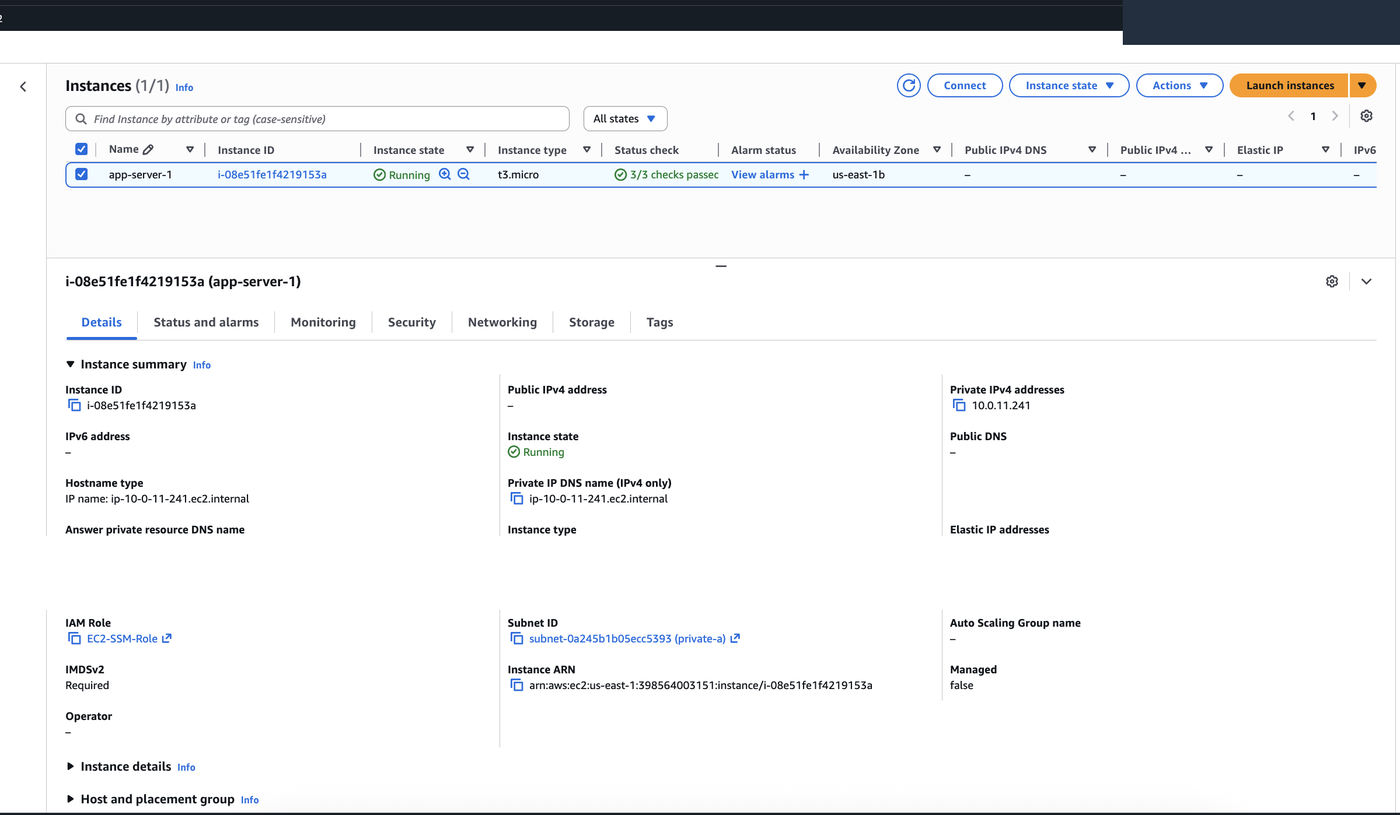Viewport: 1400px width, 815px height.
Task: Click the search magnifier icon
Action: click(x=81, y=119)
